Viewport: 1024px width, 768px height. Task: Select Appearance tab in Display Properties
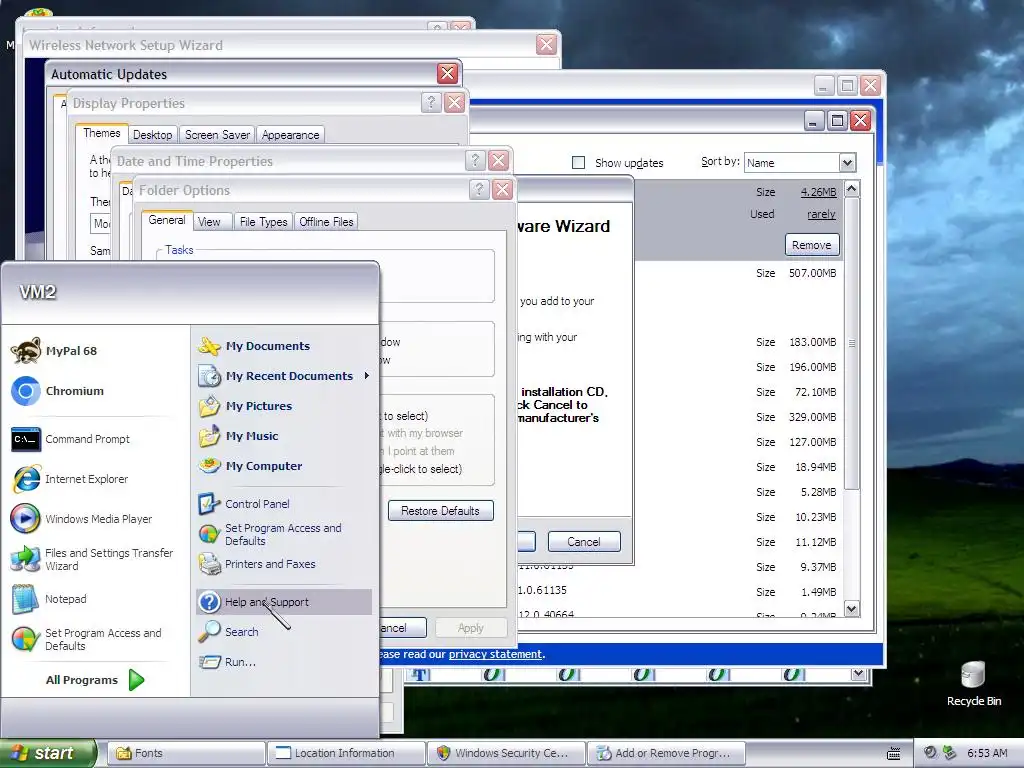(291, 135)
